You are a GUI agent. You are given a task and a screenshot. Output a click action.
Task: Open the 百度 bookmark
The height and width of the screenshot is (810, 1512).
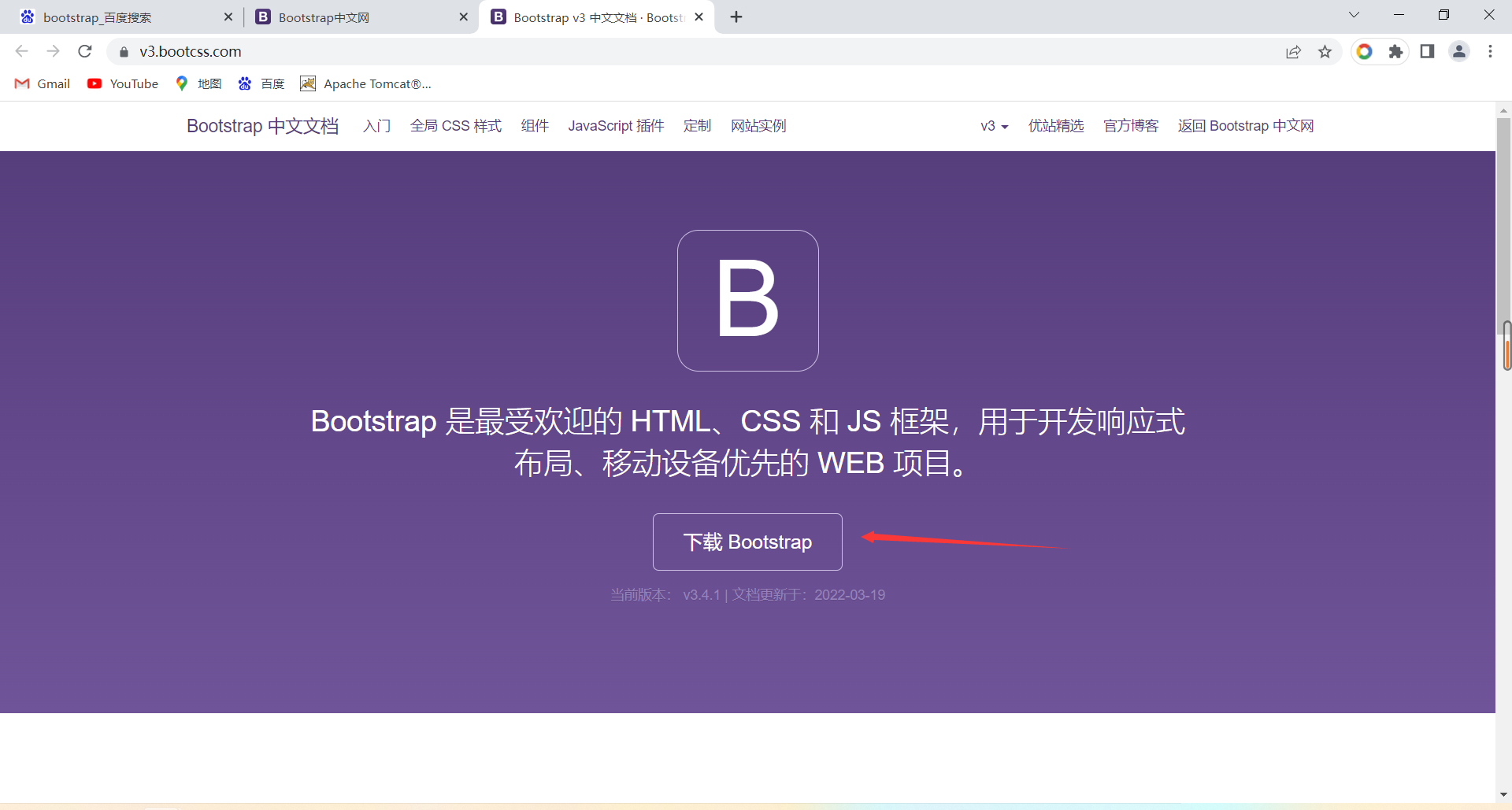pos(261,83)
